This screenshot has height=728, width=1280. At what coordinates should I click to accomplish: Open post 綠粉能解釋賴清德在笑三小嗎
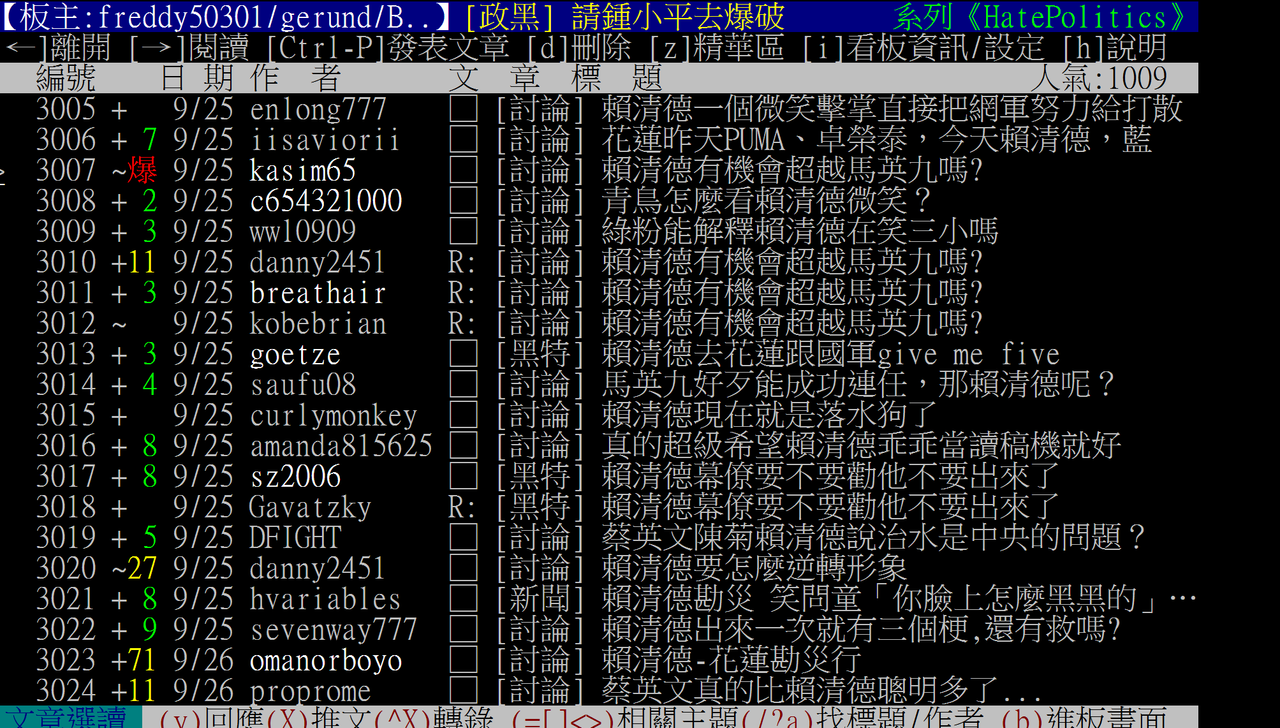click(x=800, y=231)
